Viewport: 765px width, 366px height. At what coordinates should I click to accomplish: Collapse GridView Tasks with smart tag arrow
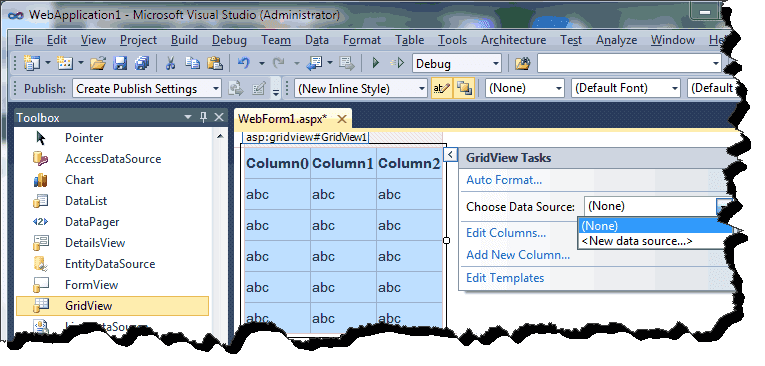[x=450, y=155]
